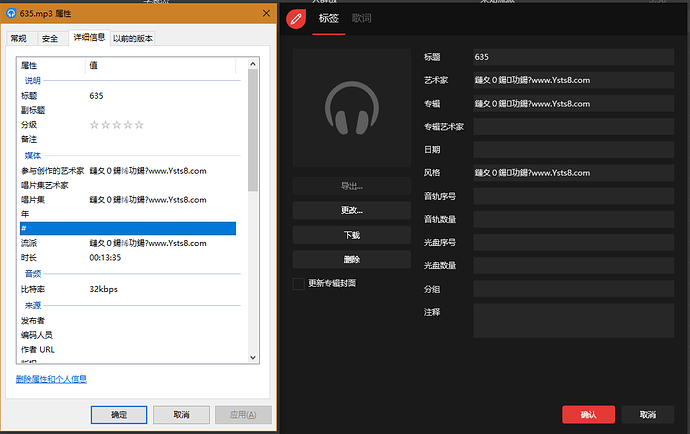Click the 635.mp3 properties title bar icon
The image size is (690, 434).
[11, 12]
